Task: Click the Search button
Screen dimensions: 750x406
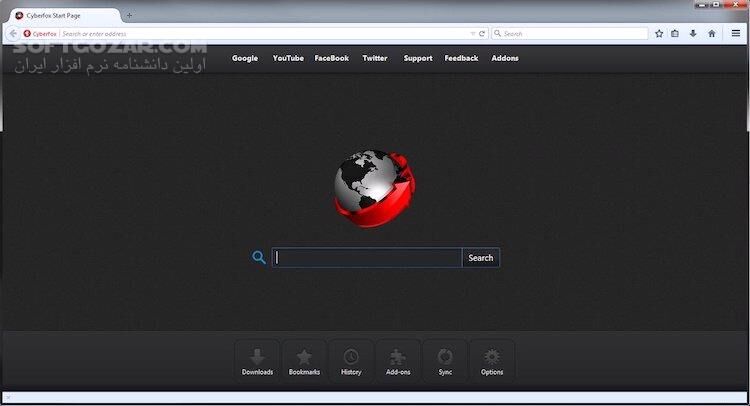Action: pyautogui.click(x=481, y=258)
